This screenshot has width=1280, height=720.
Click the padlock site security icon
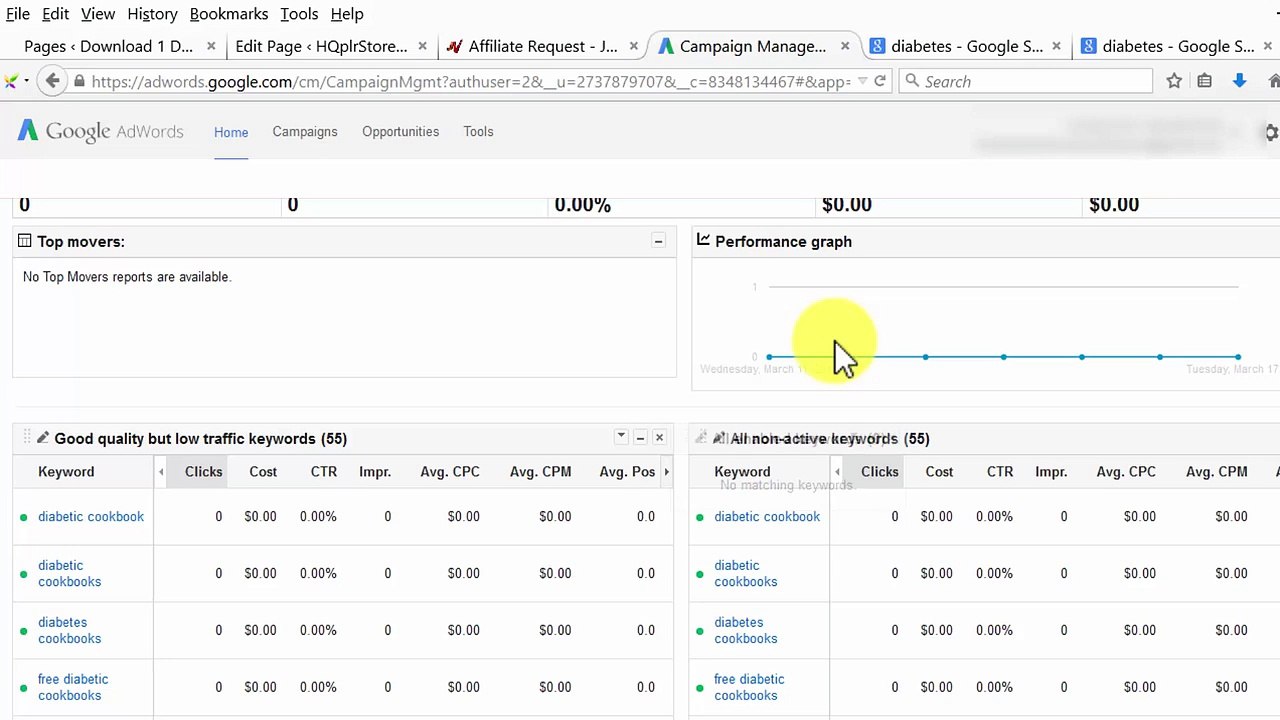point(79,81)
